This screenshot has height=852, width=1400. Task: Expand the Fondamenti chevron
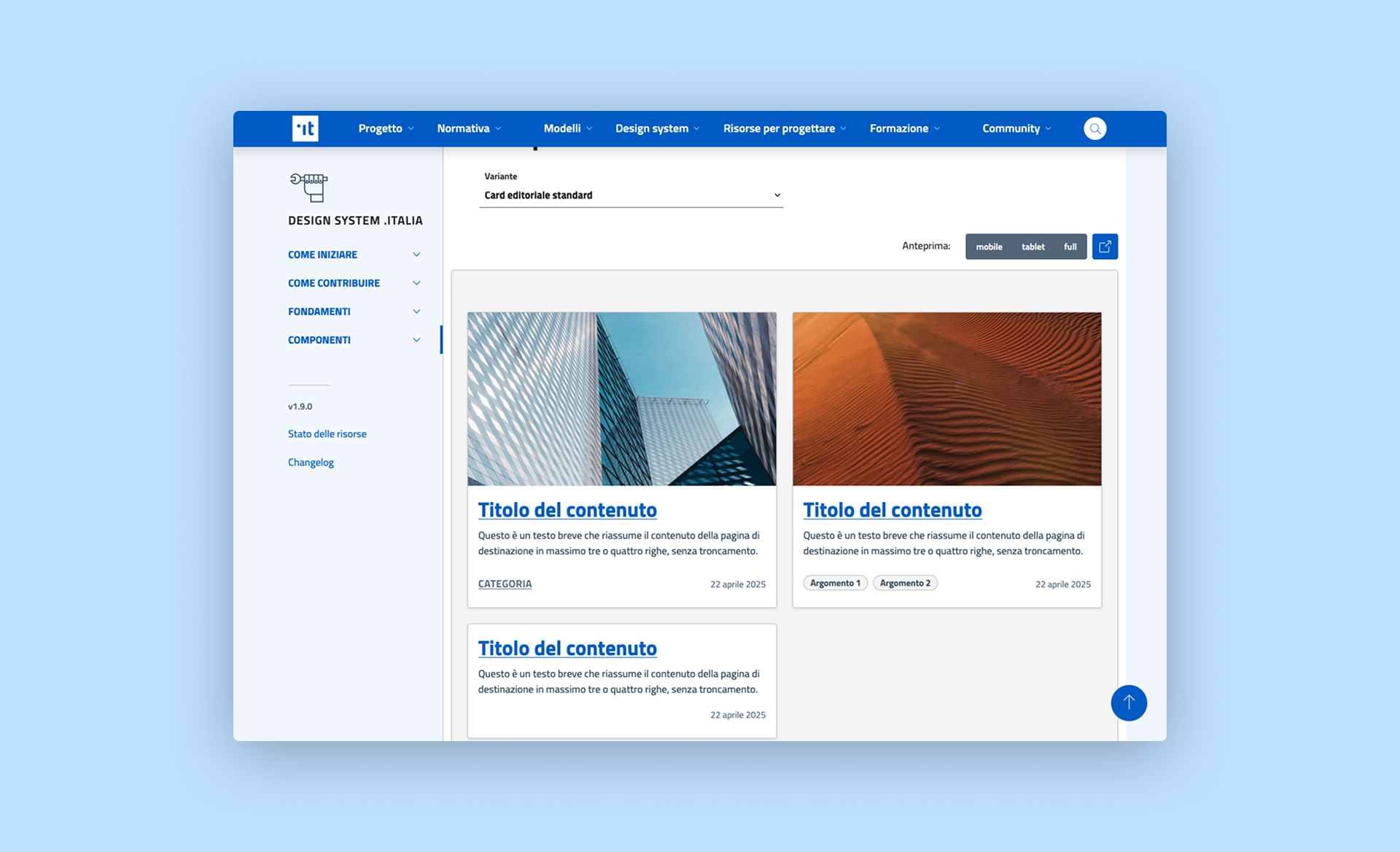point(416,311)
